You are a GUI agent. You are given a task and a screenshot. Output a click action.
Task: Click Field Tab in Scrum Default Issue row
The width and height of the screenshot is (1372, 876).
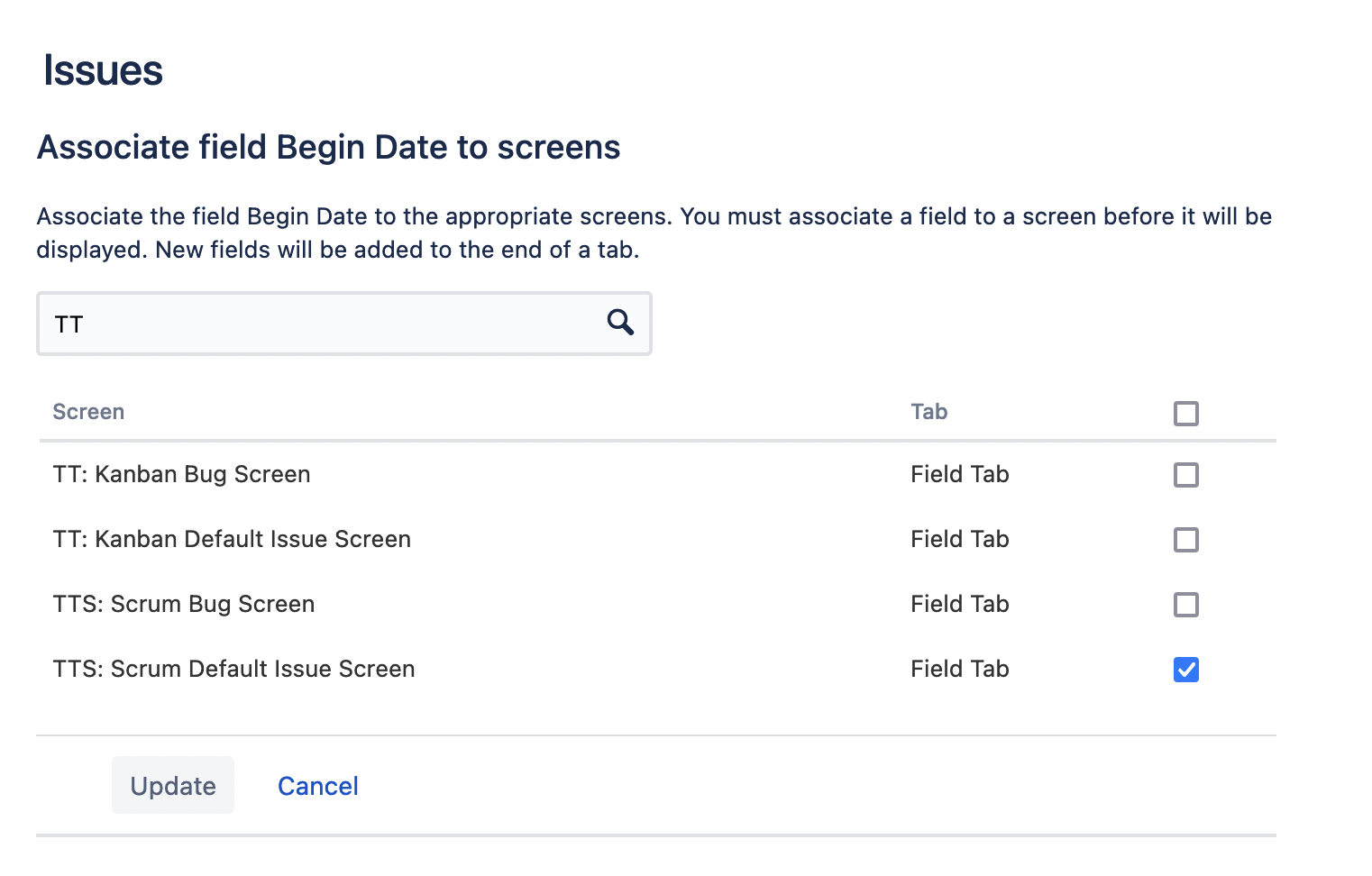pos(959,669)
